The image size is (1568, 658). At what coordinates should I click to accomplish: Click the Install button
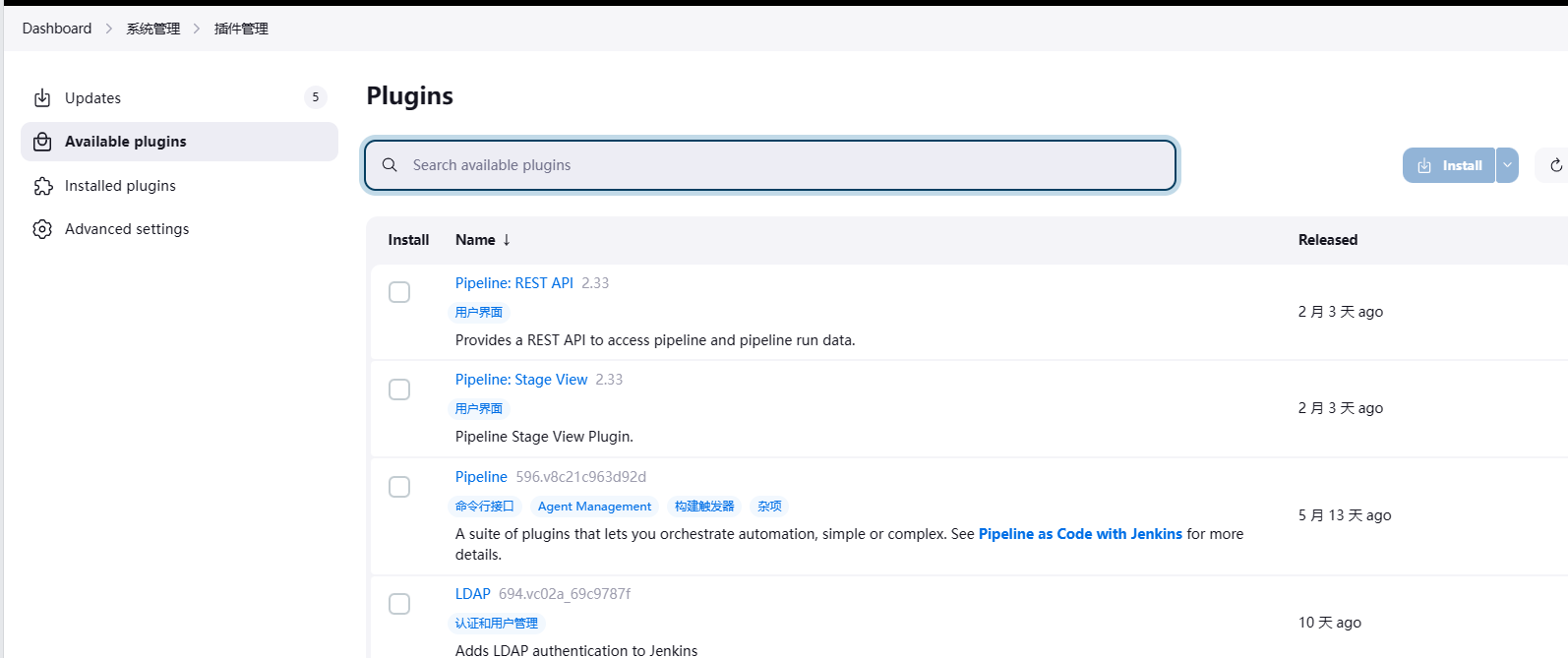coord(1449,165)
